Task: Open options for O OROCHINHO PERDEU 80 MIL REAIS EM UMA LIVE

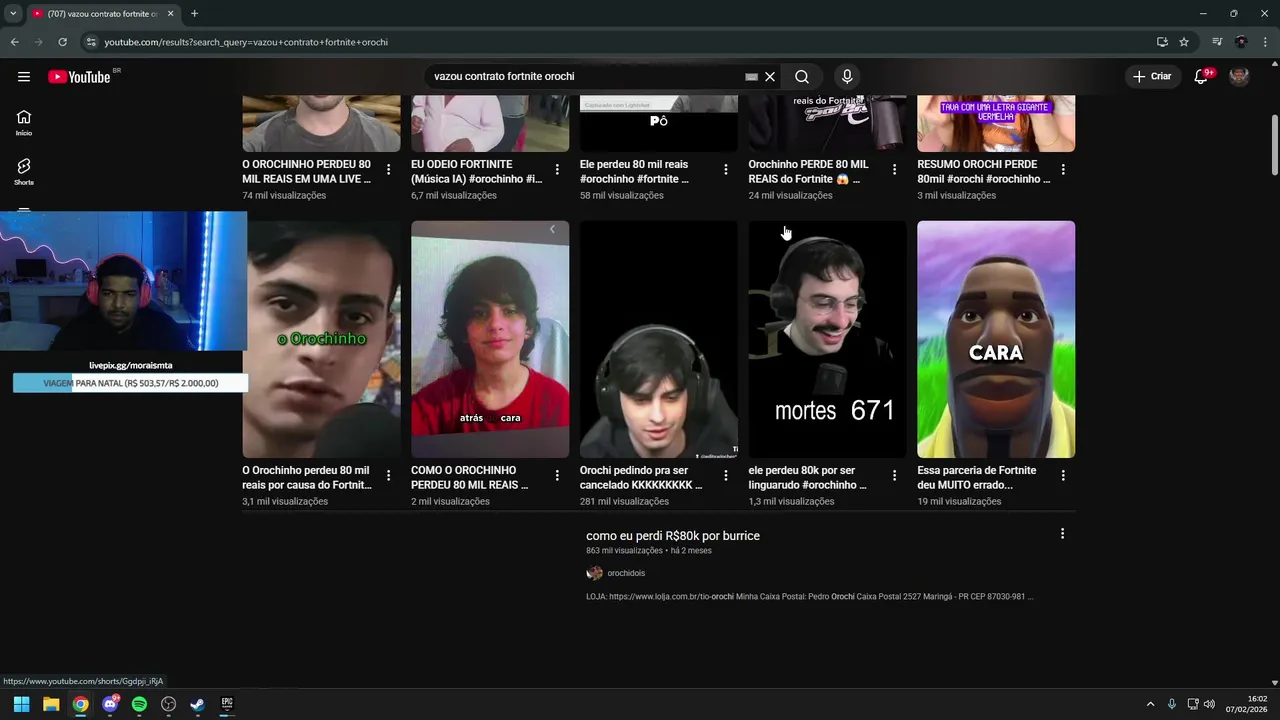Action: 388,170
